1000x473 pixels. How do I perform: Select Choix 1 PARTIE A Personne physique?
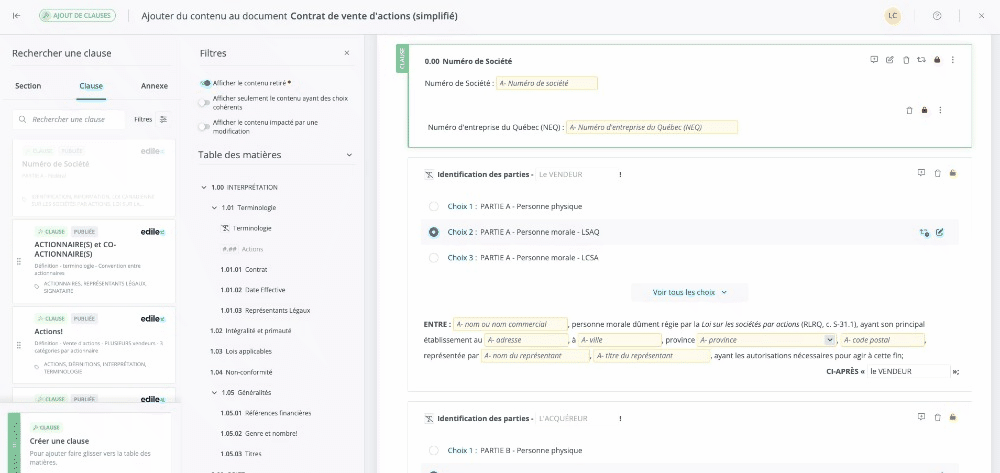coord(433,206)
